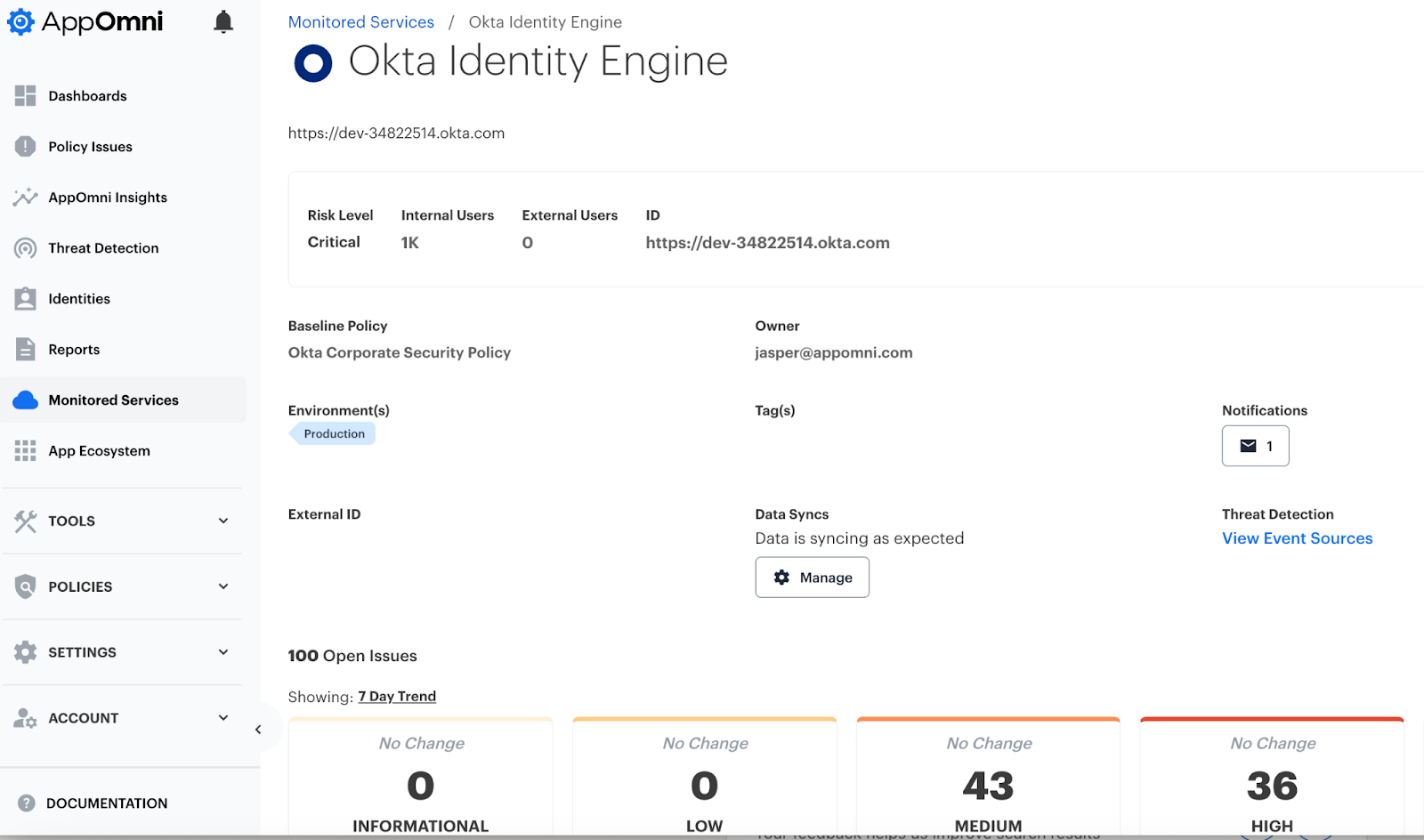Open the App Ecosystem grid
The image size is (1424, 840).
coord(99,450)
